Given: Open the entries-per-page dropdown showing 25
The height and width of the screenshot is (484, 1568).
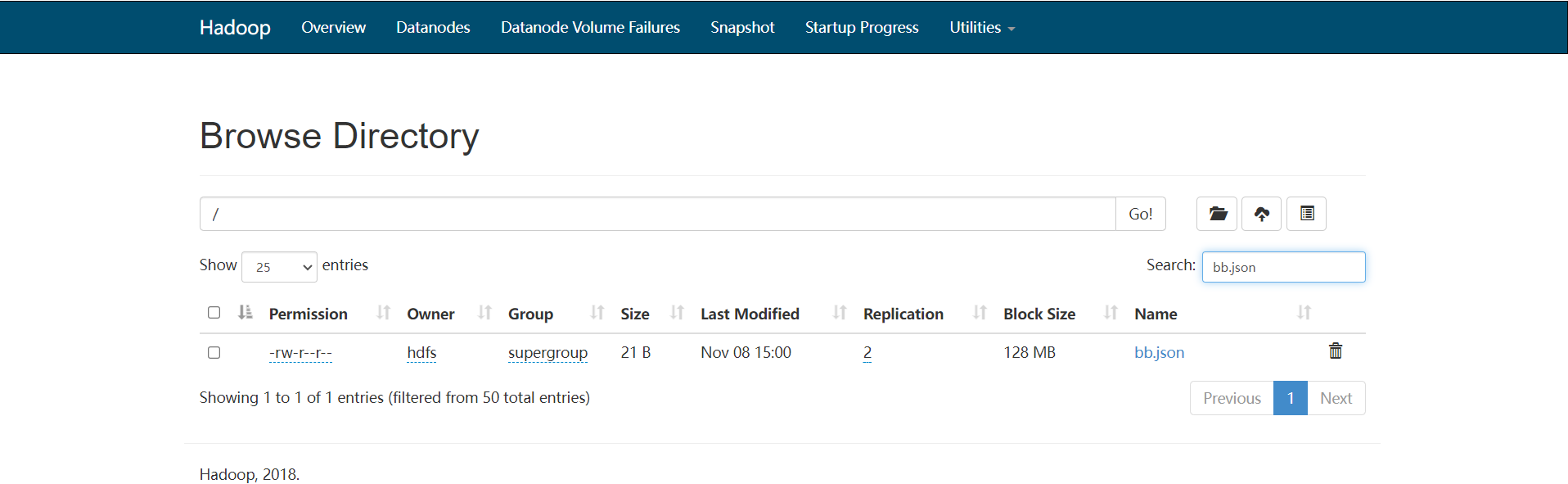Looking at the screenshot, I should 279,266.
